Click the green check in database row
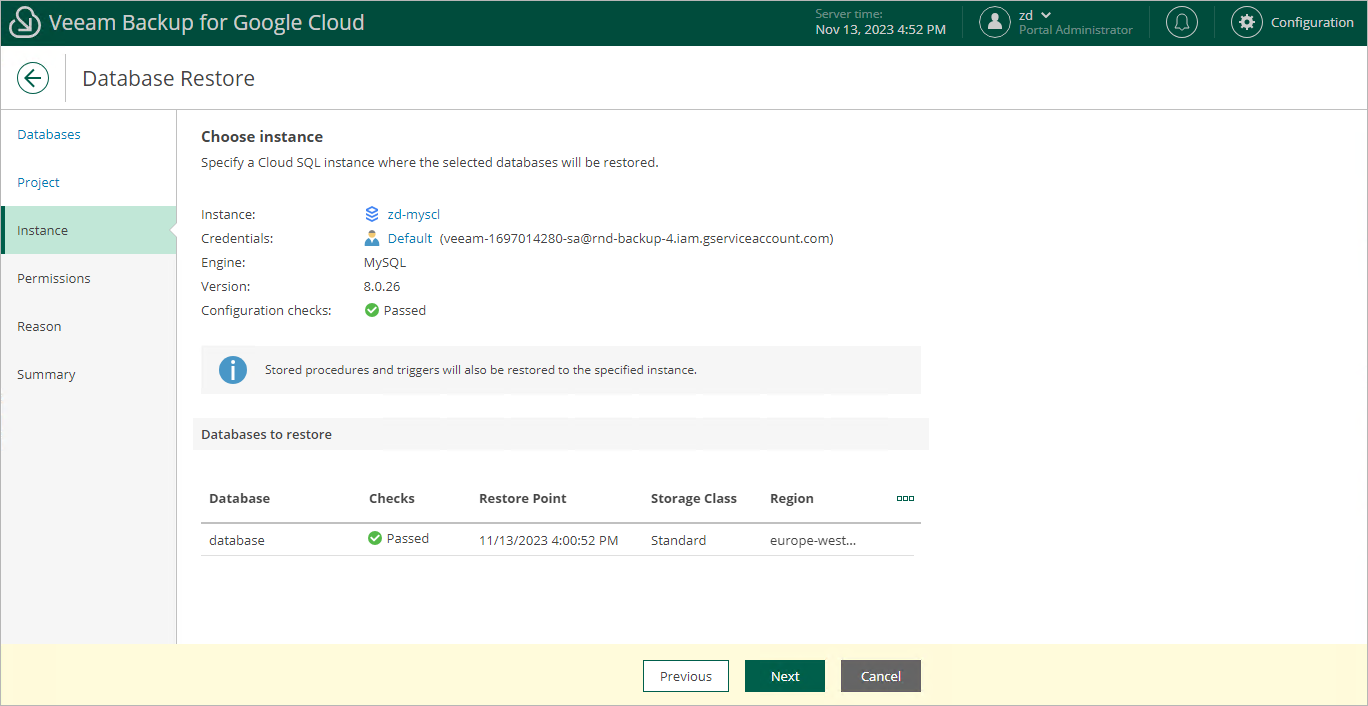This screenshot has width=1368, height=706. [375, 538]
